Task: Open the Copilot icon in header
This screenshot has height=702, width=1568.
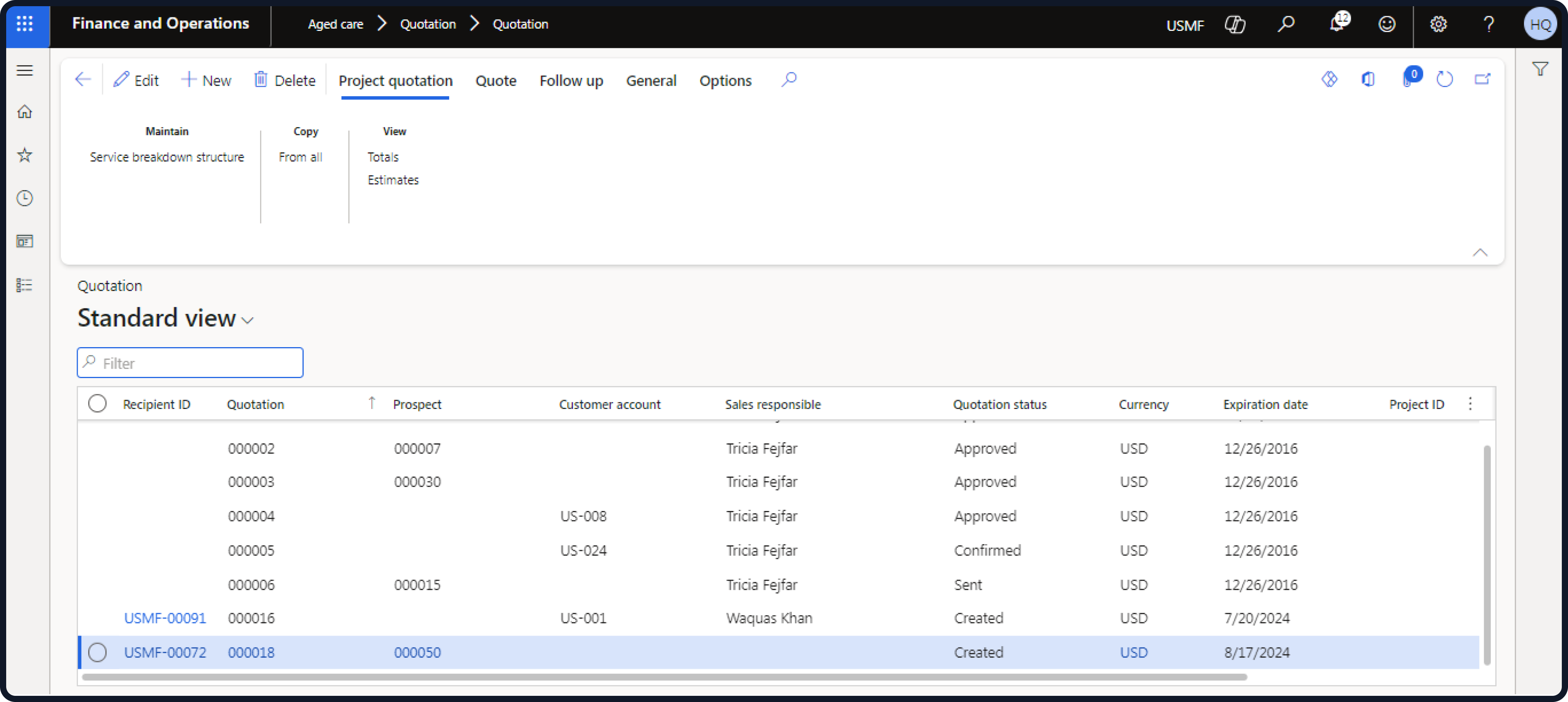Action: tap(1235, 24)
